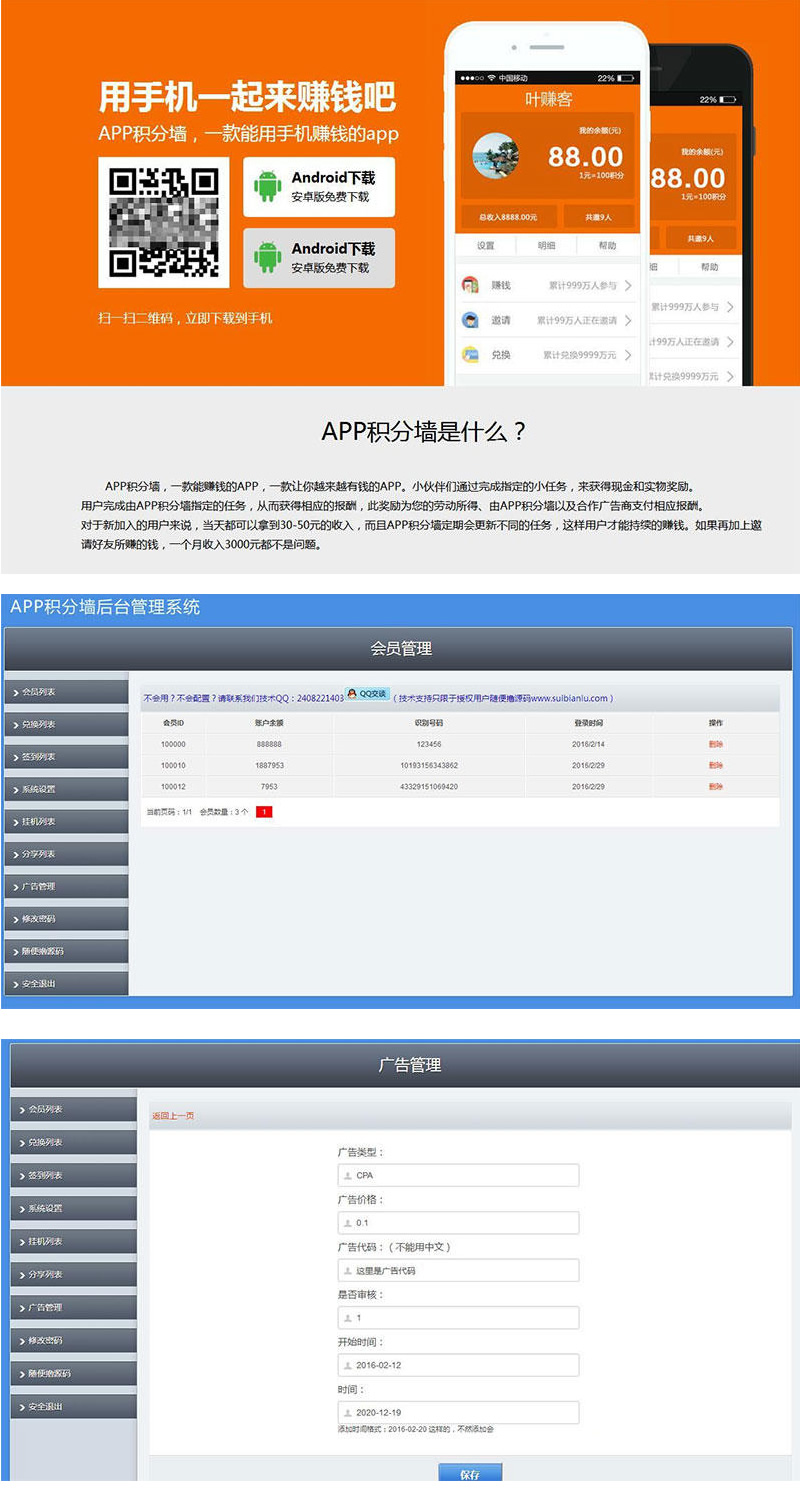Image resolution: width=800 pixels, height=1492 pixels.
Task: Expand the chevron beside the 赚钱 row
Action: pyautogui.click(x=628, y=285)
